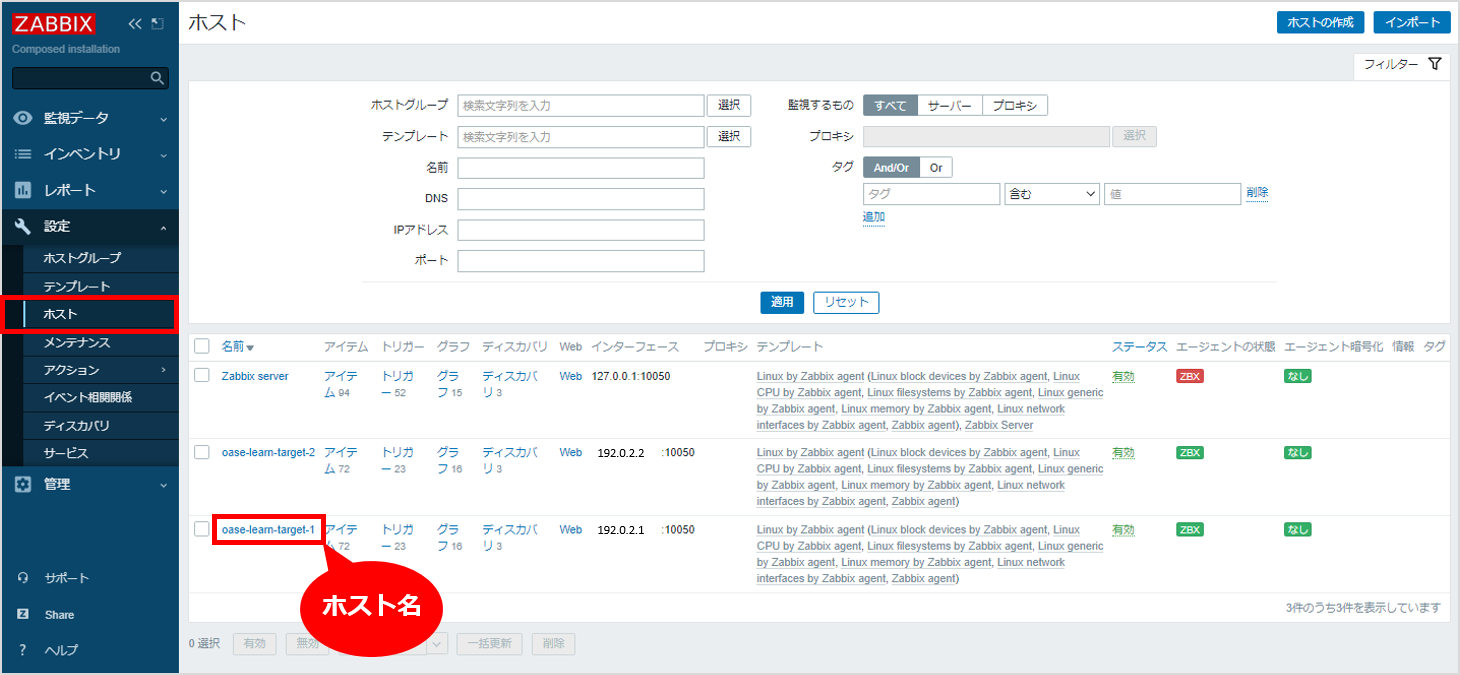Click the headset icon next to サポート

click(x=23, y=578)
